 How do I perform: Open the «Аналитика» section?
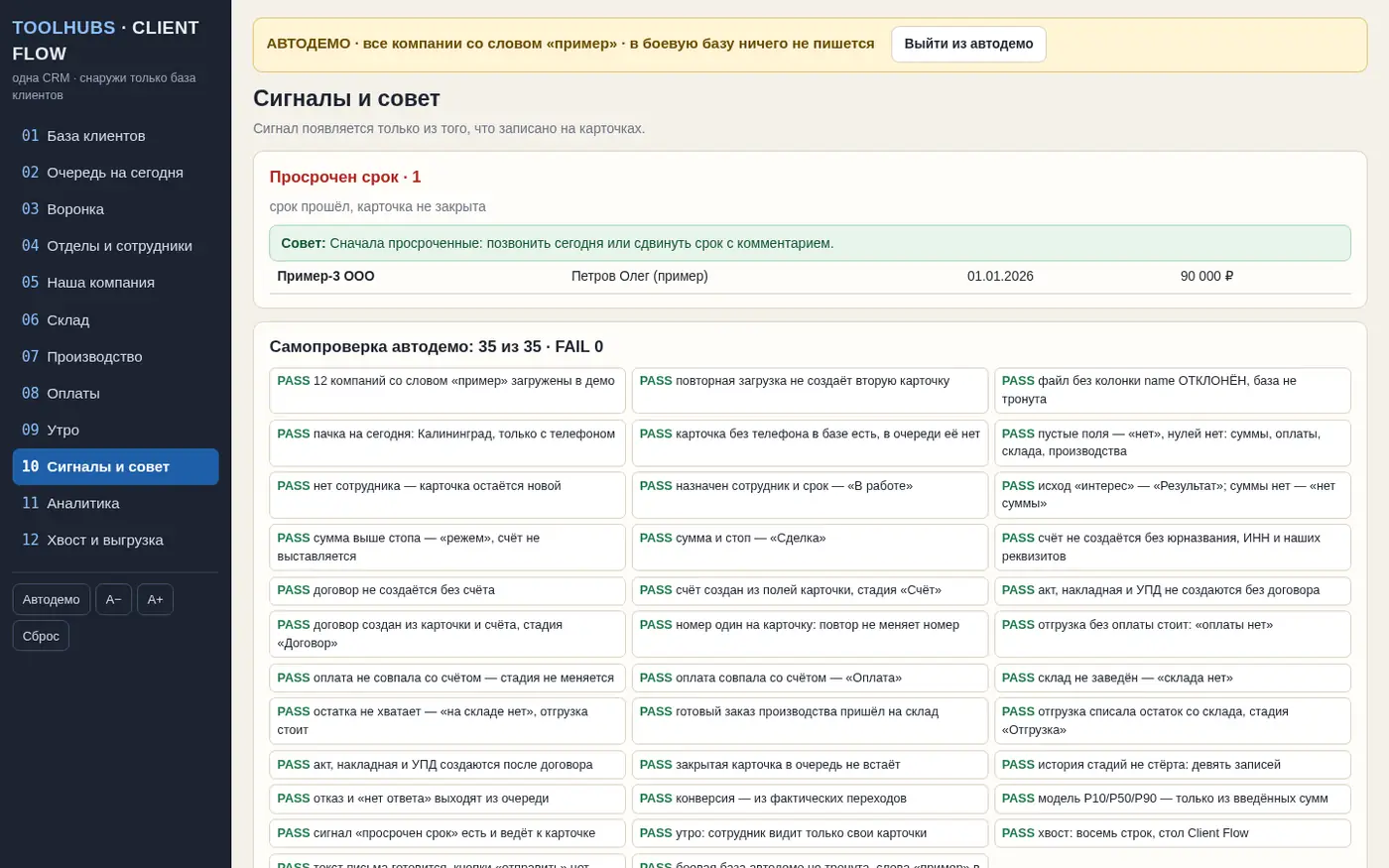point(115,503)
